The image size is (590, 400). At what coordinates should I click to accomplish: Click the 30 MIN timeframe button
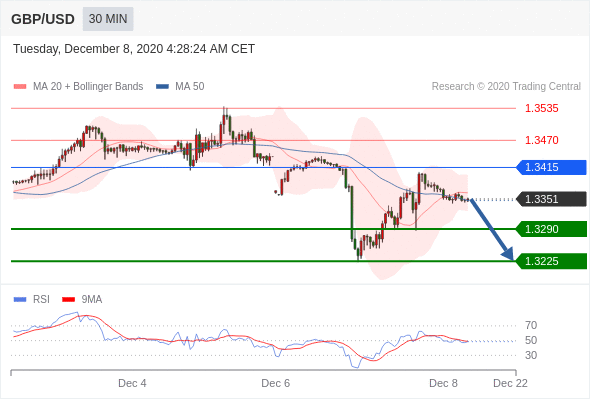108,19
